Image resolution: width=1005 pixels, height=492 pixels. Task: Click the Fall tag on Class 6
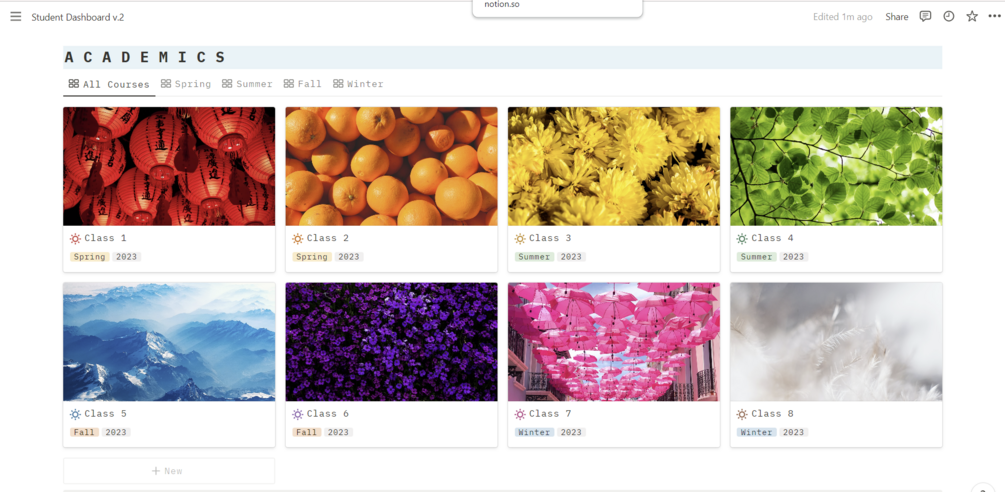(x=307, y=432)
